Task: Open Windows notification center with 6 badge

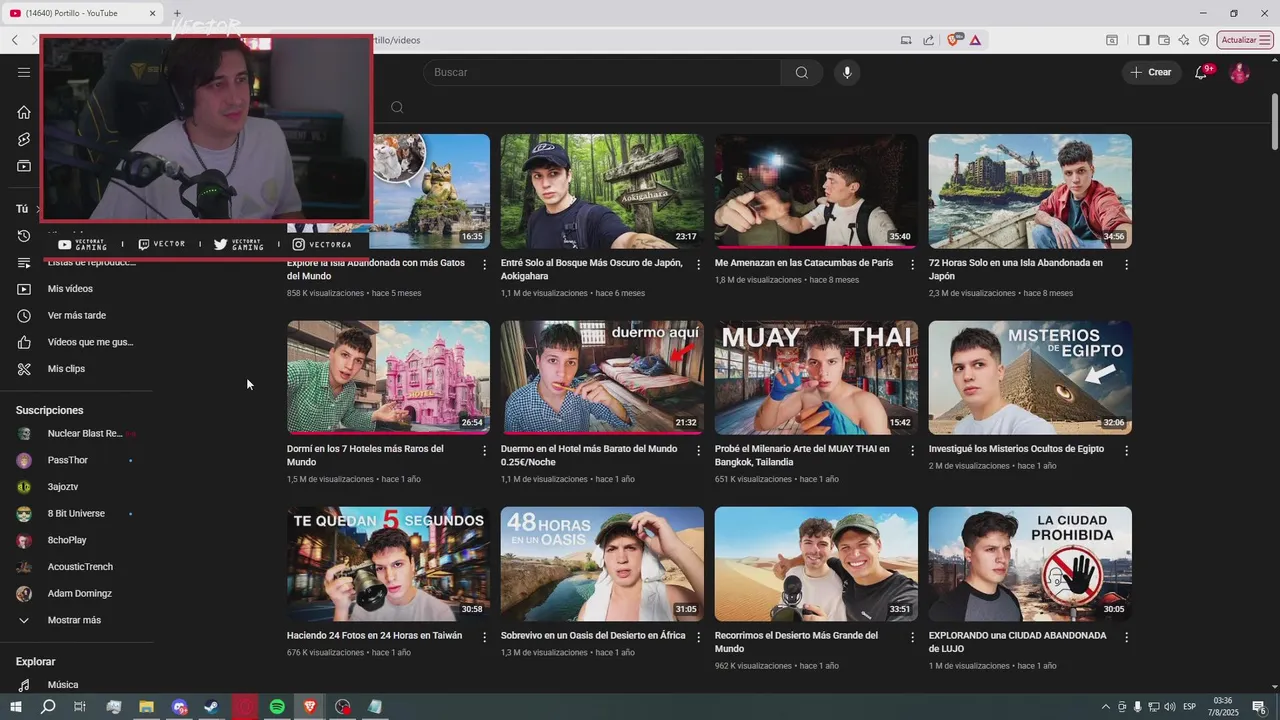Action: pyautogui.click(x=1259, y=707)
